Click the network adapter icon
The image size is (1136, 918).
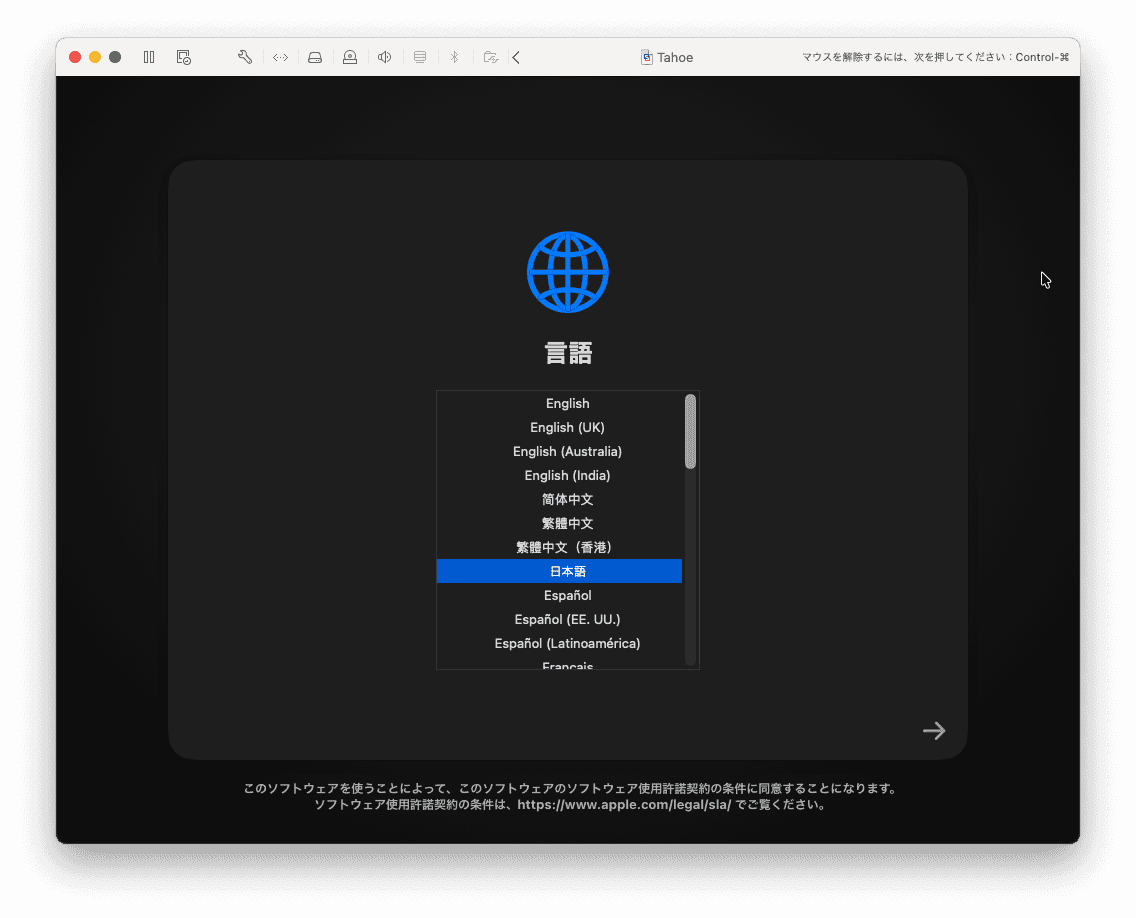click(281, 57)
